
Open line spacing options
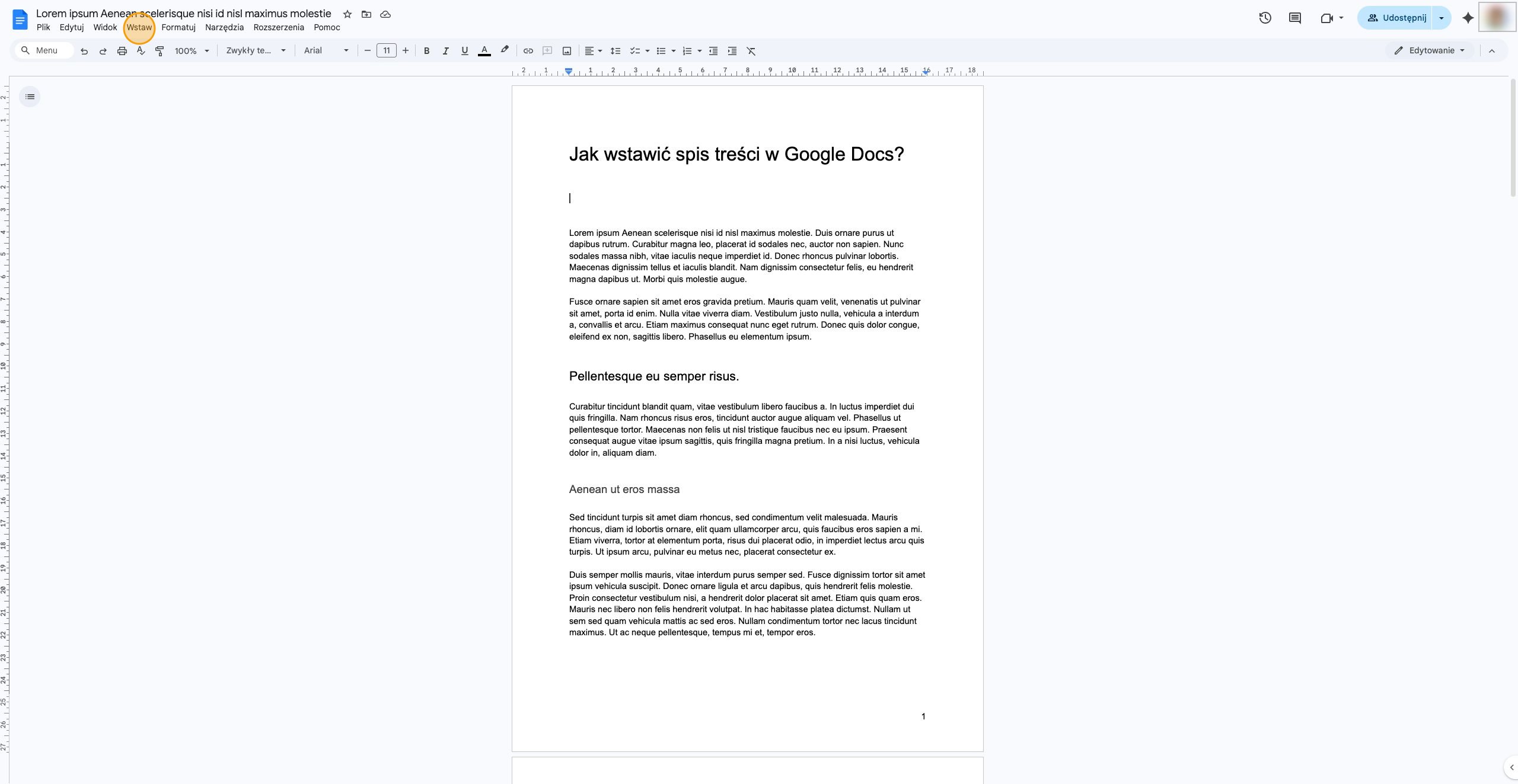coord(616,51)
